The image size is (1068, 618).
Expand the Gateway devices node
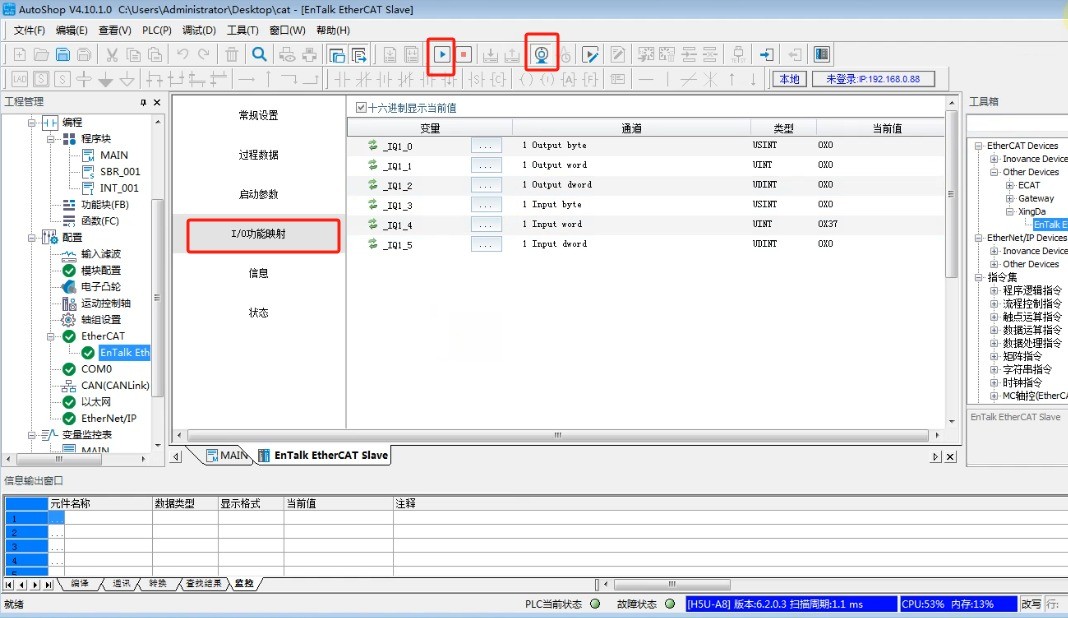[x=1010, y=198]
